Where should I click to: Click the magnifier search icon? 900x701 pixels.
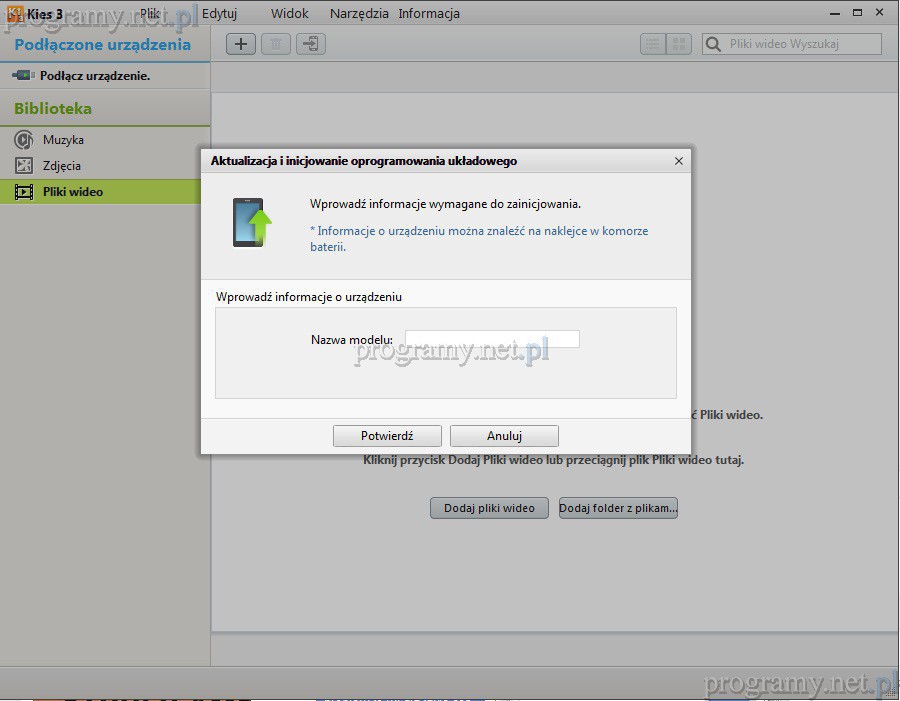[714, 44]
